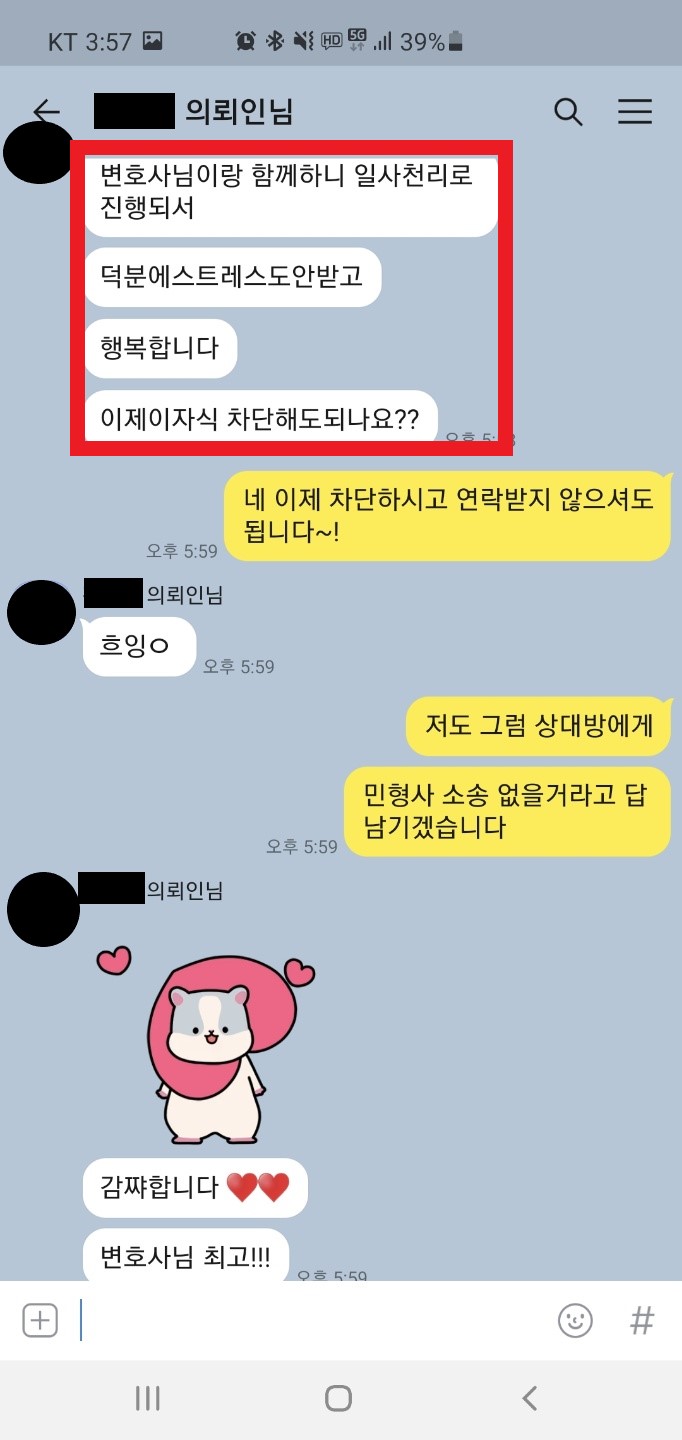Tap the '변호사님 최고!!!' message bubble
Screen dimensions: 682x1440
click(x=186, y=1254)
